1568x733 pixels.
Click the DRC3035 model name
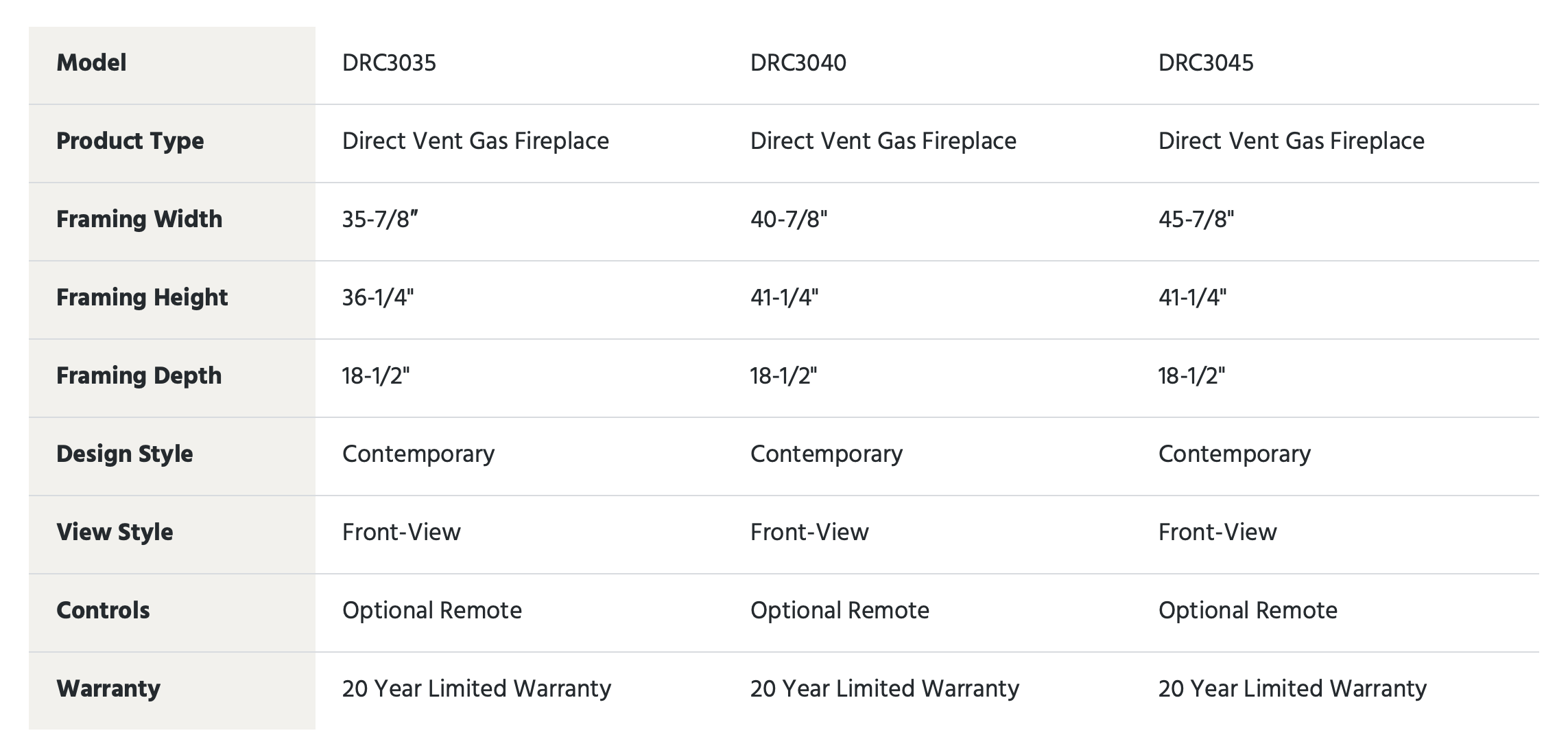[x=389, y=63]
